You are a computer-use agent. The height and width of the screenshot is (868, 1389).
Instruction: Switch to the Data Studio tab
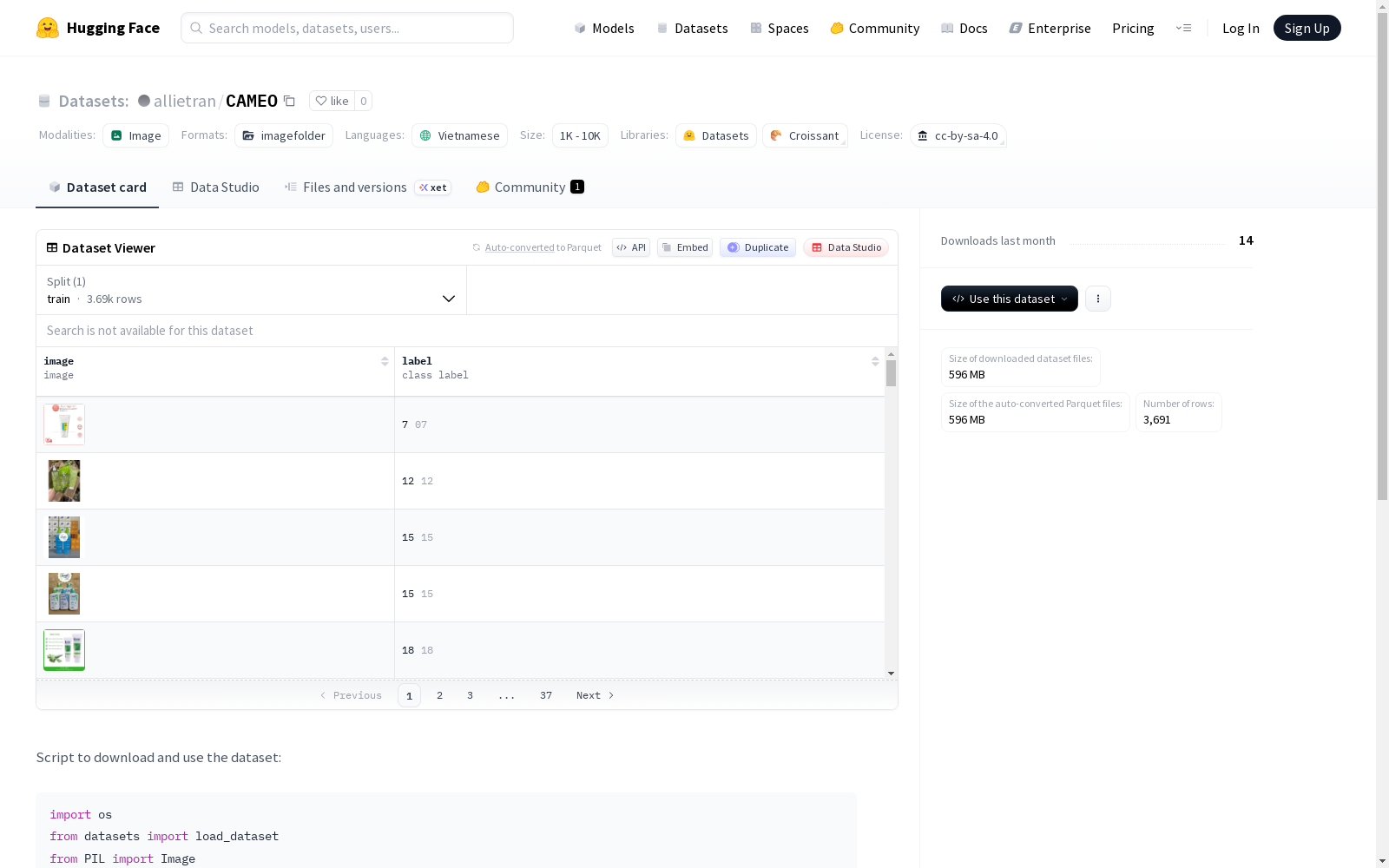[215, 187]
